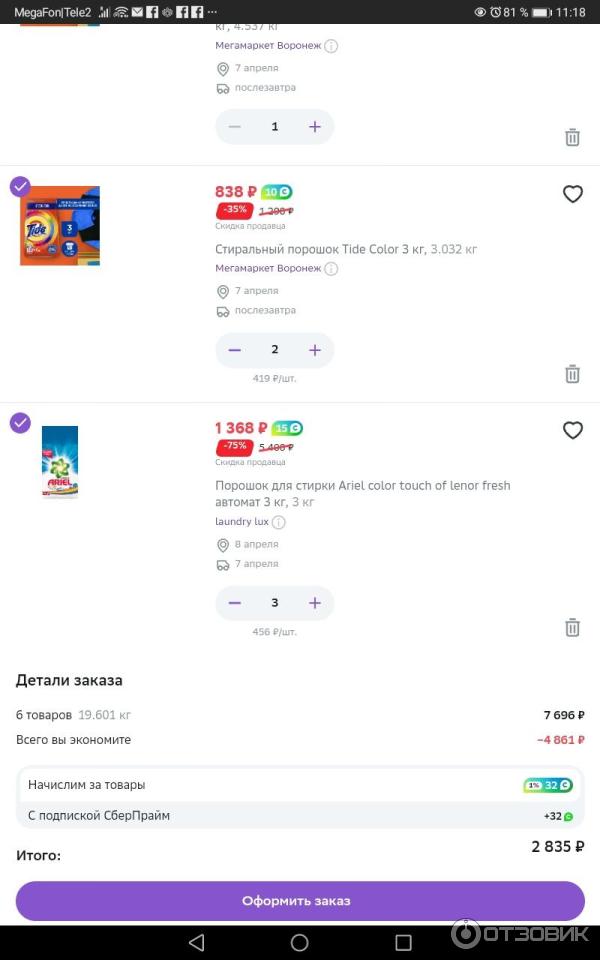This screenshot has width=600, height=960.
Task: Uncheck Ariel powder selection
Action: (20, 423)
